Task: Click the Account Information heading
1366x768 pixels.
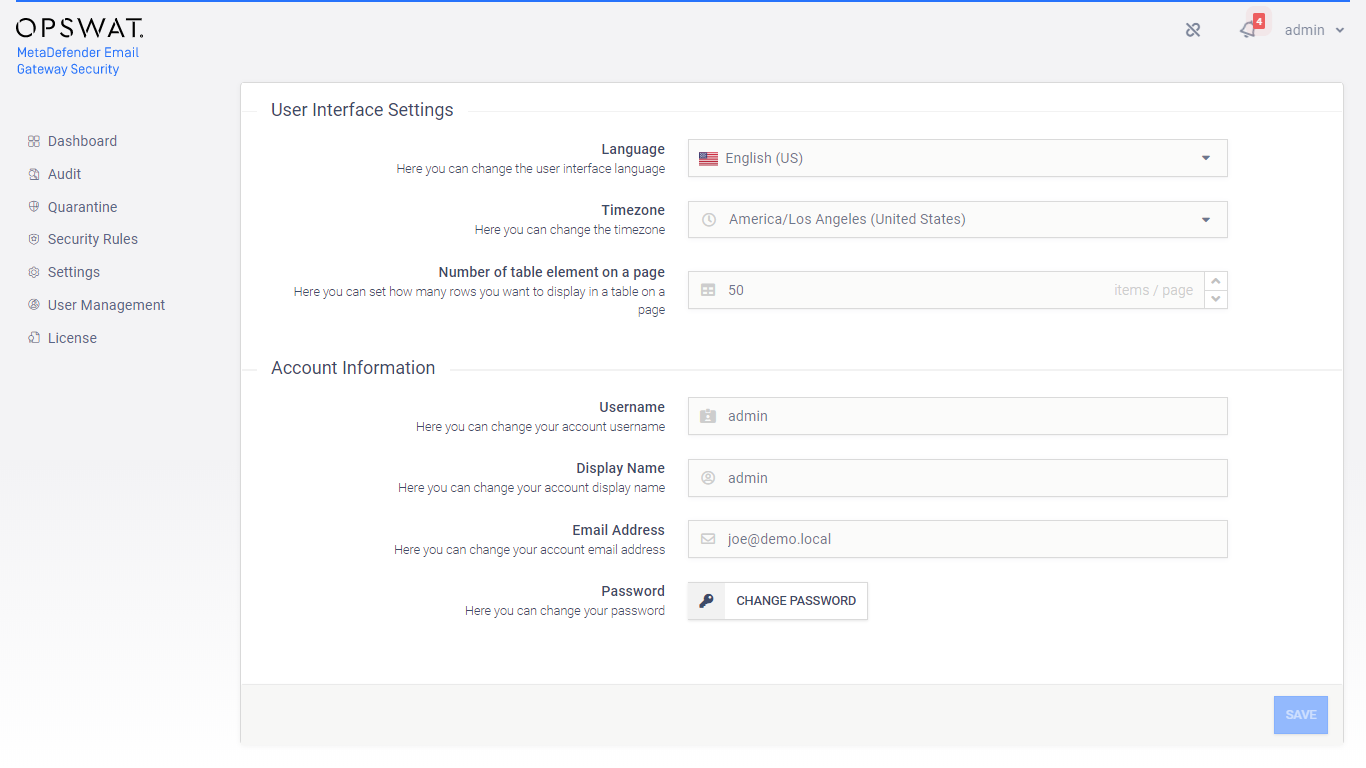Action: (x=353, y=368)
